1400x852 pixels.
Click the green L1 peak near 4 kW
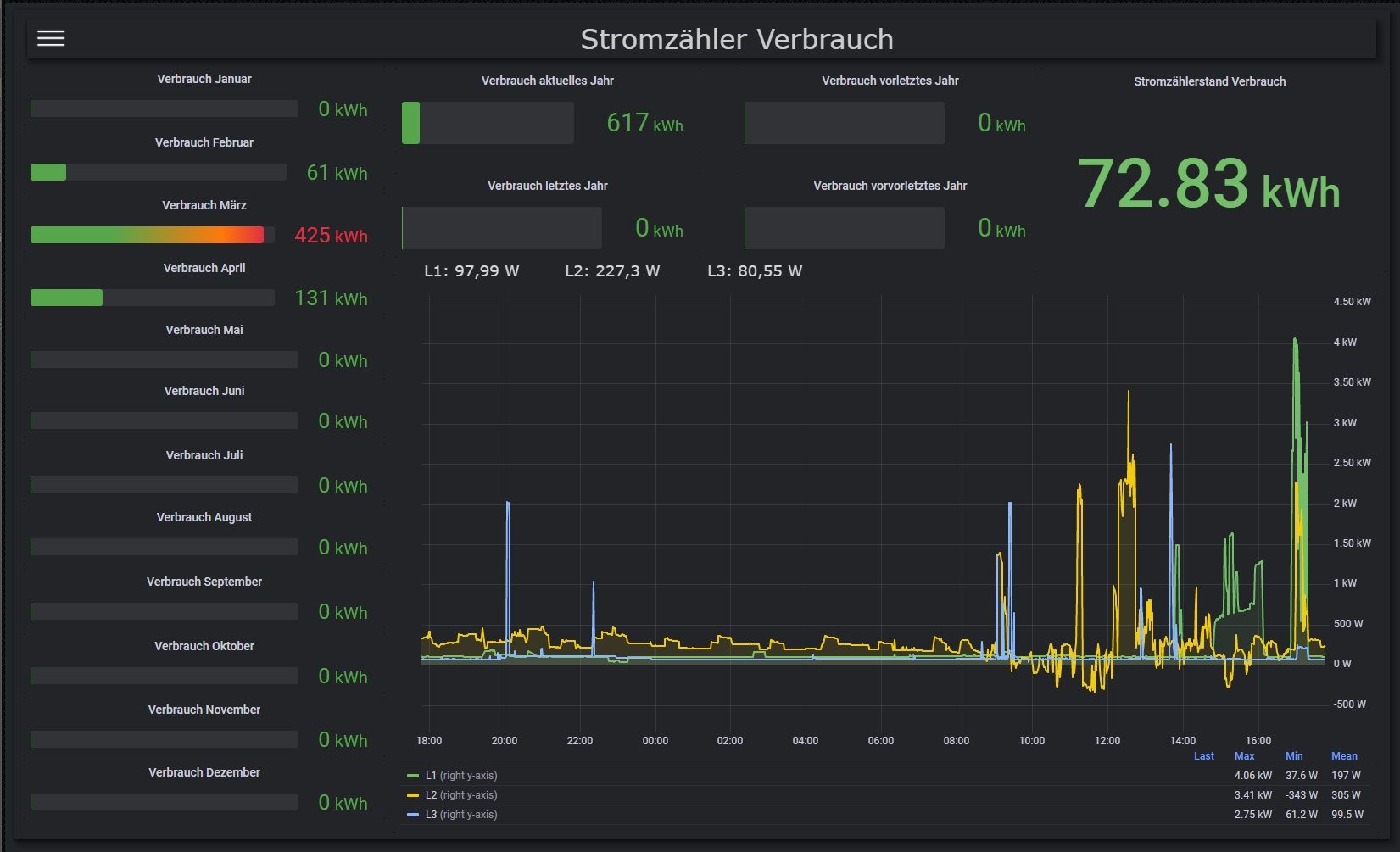point(1295,341)
